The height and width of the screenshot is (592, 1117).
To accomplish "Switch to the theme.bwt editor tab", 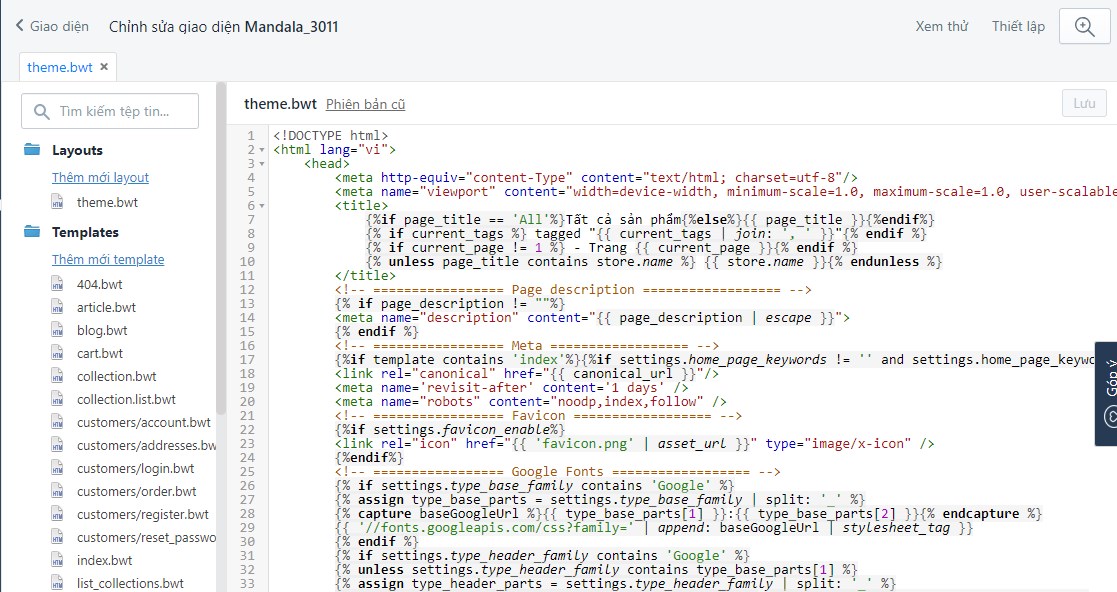I will (59, 67).
